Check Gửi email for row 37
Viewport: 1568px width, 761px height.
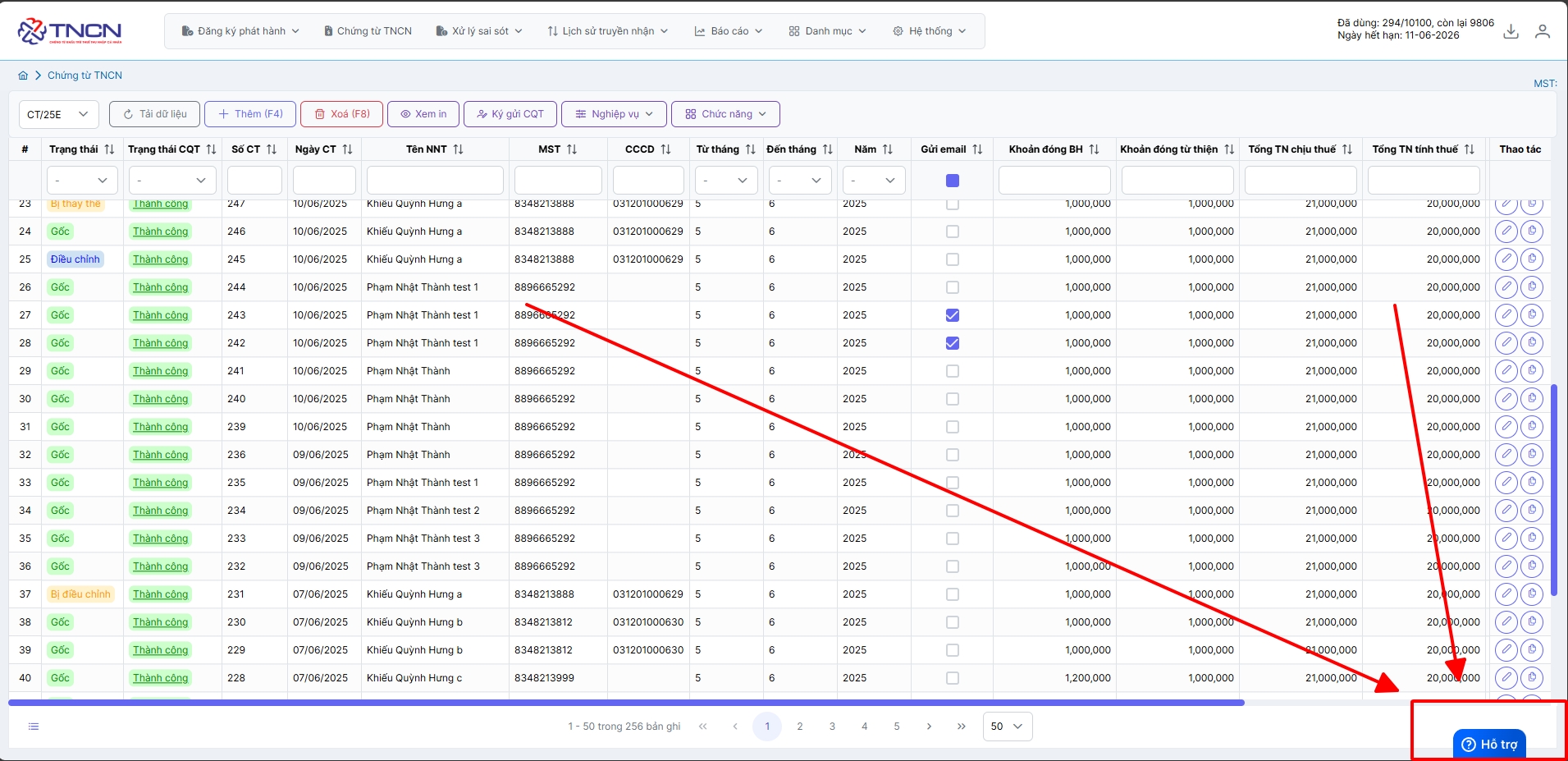[953, 594]
